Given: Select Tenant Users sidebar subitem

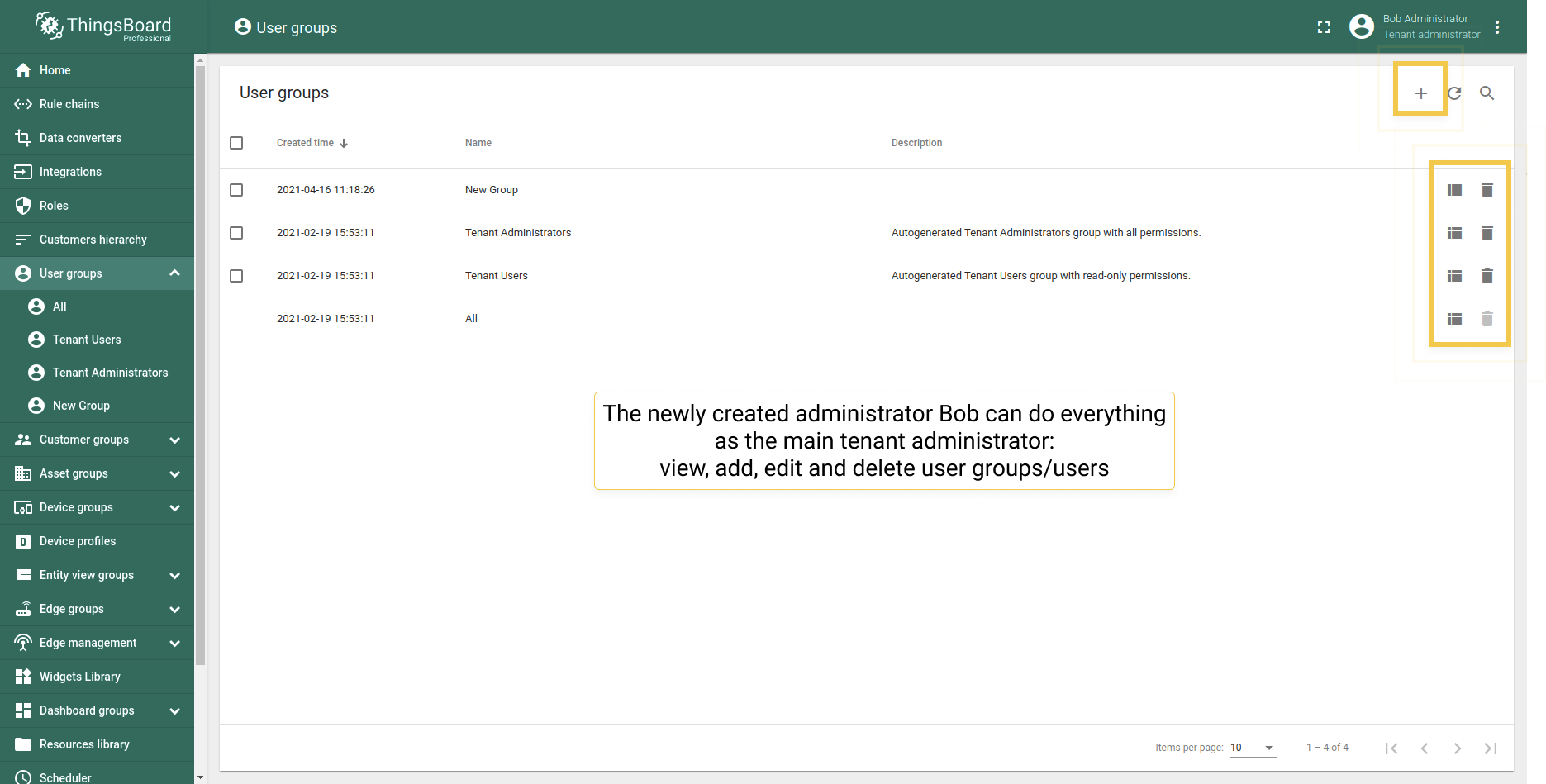Looking at the screenshot, I should click(97, 340).
